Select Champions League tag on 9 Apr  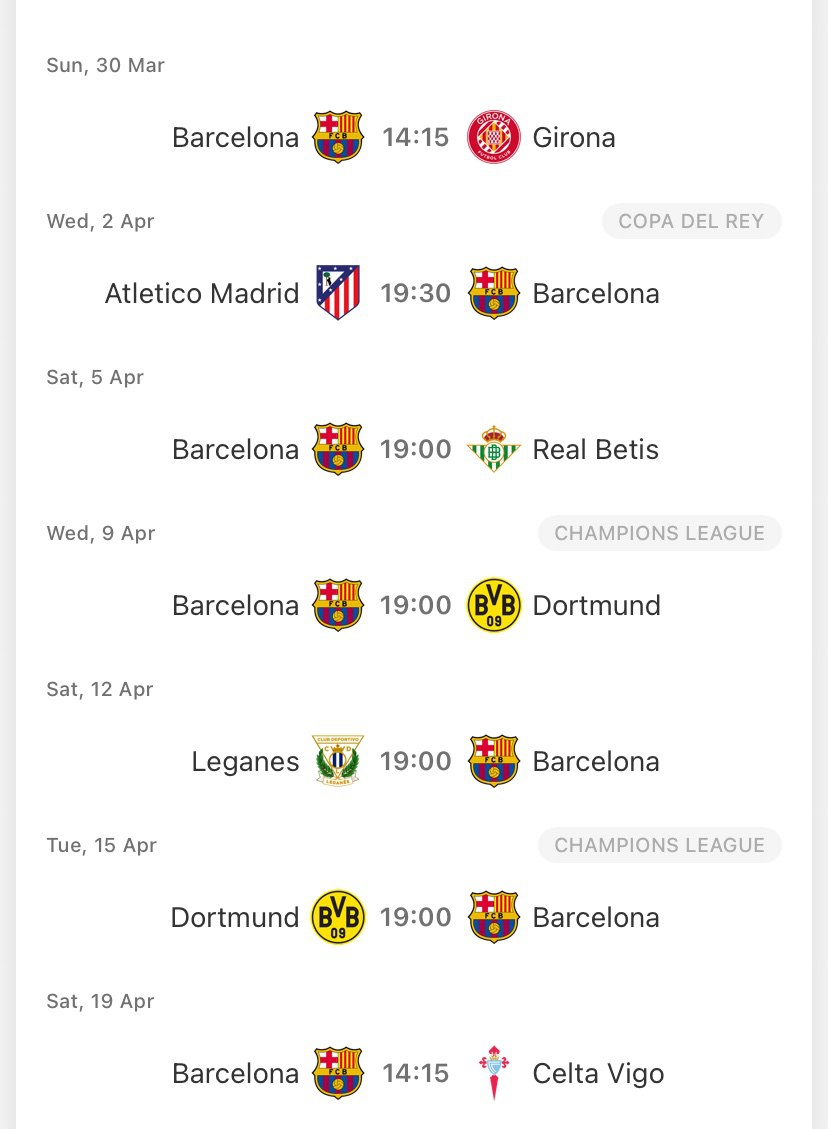pos(660,533)
